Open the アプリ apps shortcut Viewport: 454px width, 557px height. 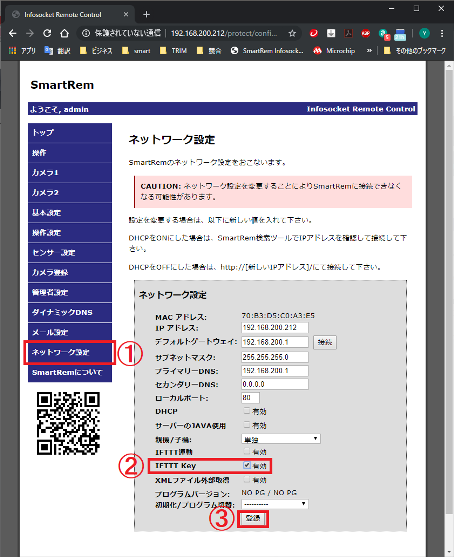22,51
